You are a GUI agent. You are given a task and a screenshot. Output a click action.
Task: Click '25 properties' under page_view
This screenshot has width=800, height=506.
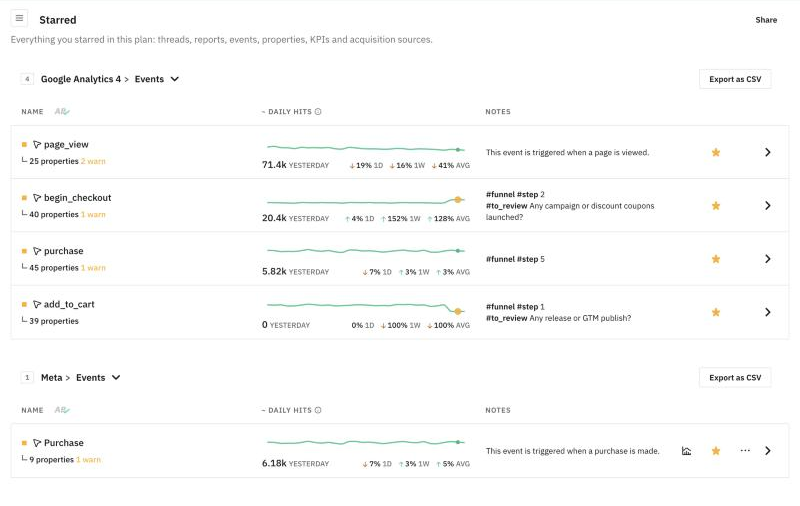pos(54,161)
